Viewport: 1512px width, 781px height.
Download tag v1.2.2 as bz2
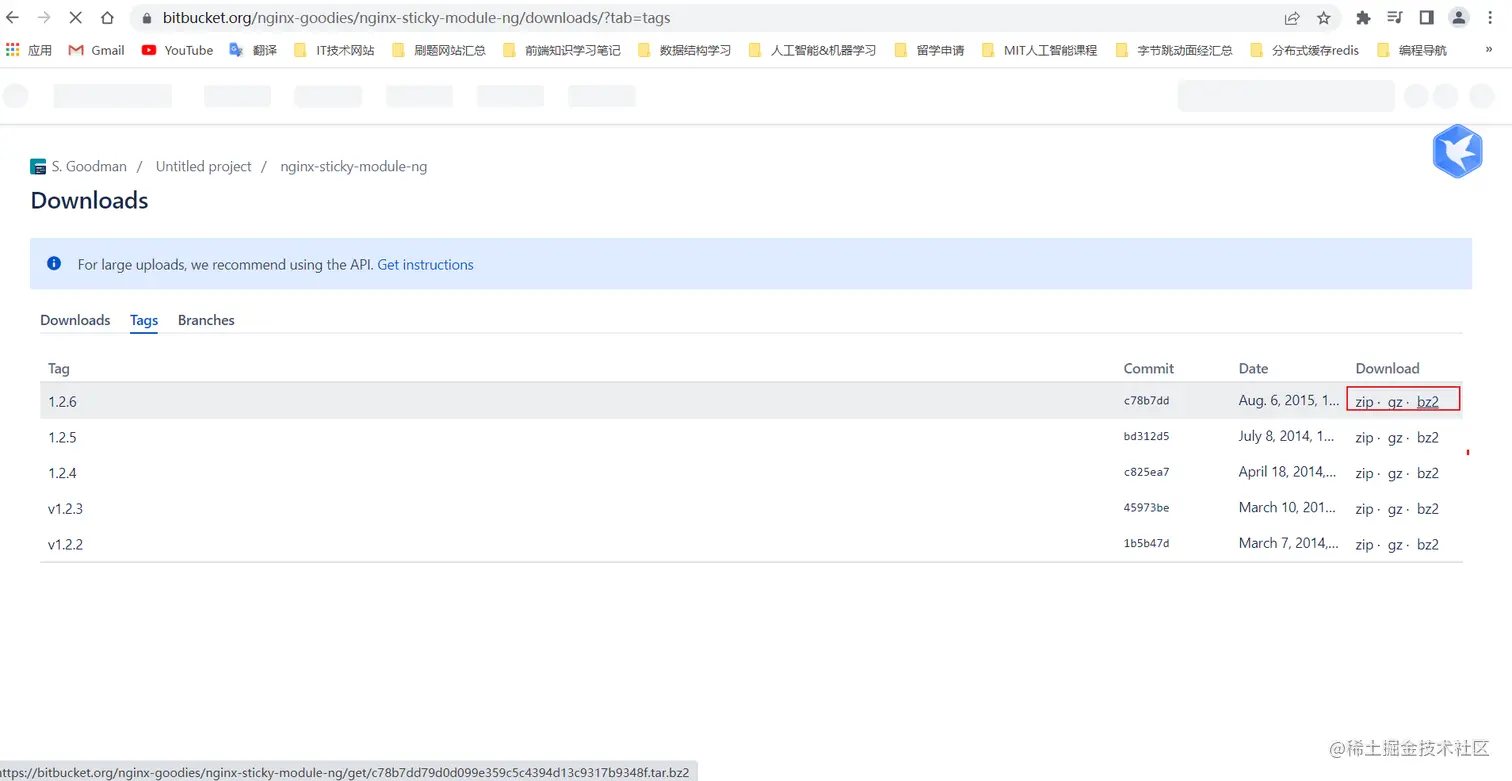point(1428,545)
